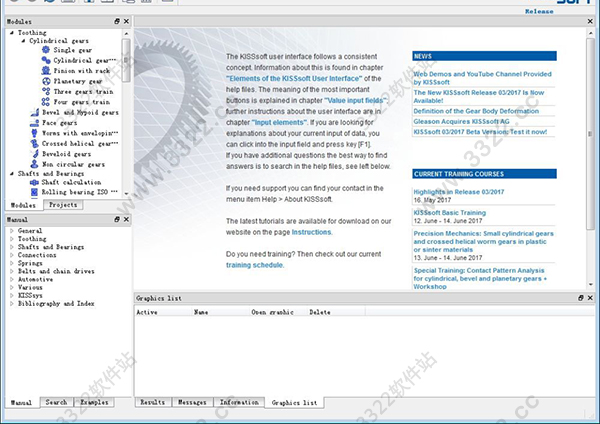Screen dimensions: 600x424
Task: Open Definition of the Gear Body Deformation news
Action: pyautogui.click(x=476, y=111)
